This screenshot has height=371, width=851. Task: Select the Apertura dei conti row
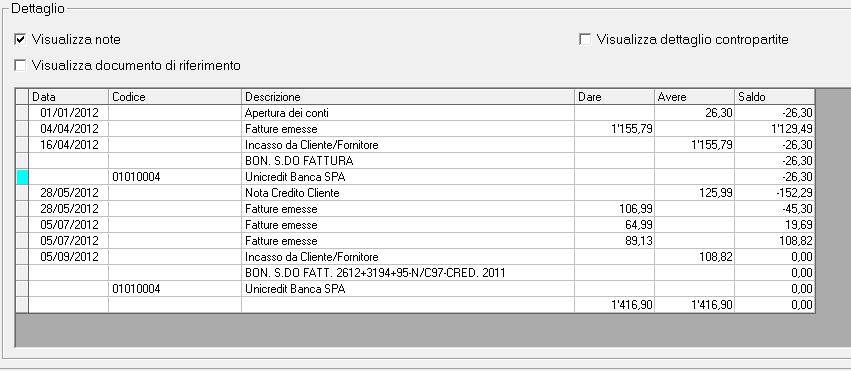pos(415,113)
